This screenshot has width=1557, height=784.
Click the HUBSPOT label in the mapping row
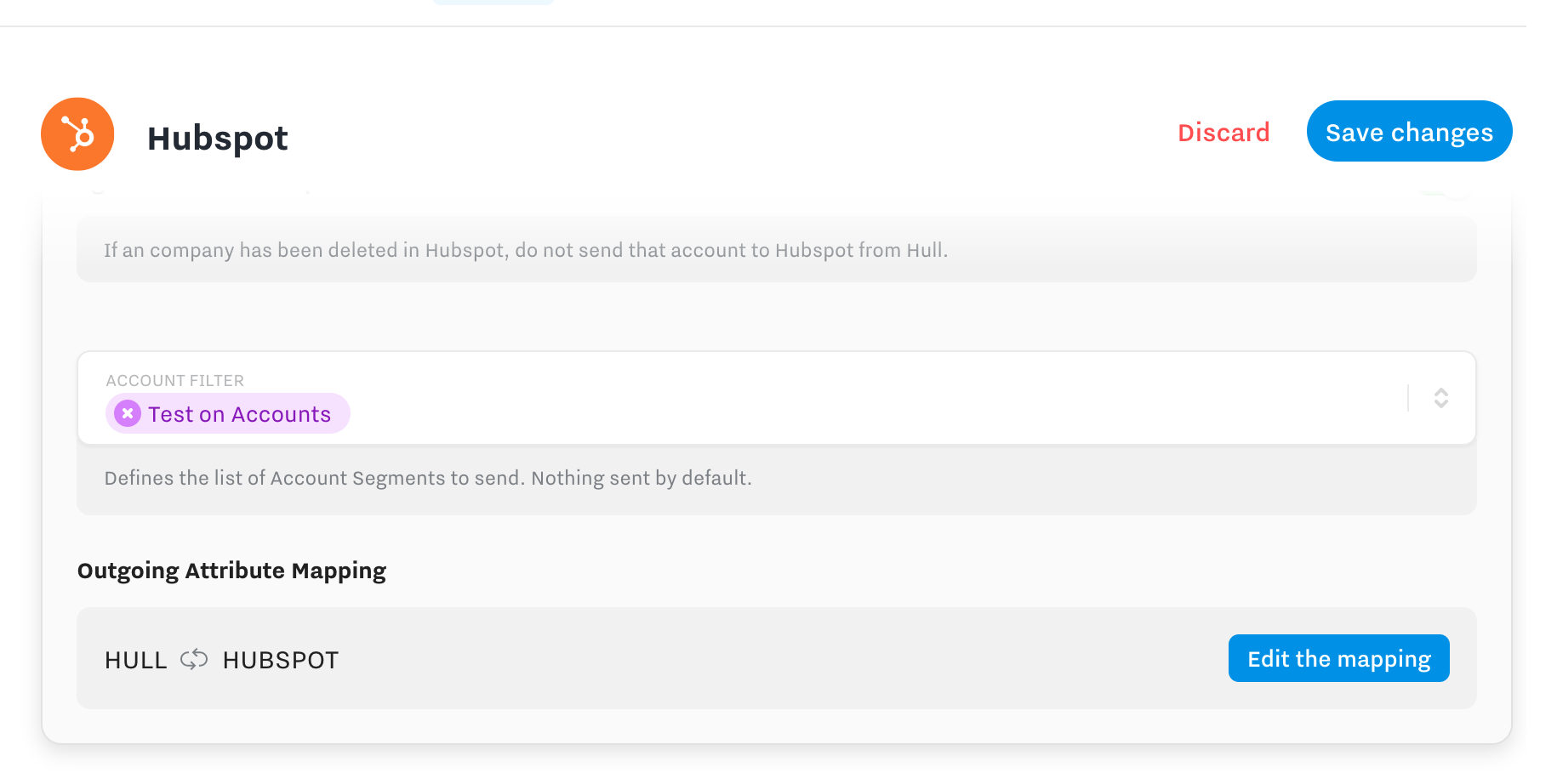coord(281,660)
